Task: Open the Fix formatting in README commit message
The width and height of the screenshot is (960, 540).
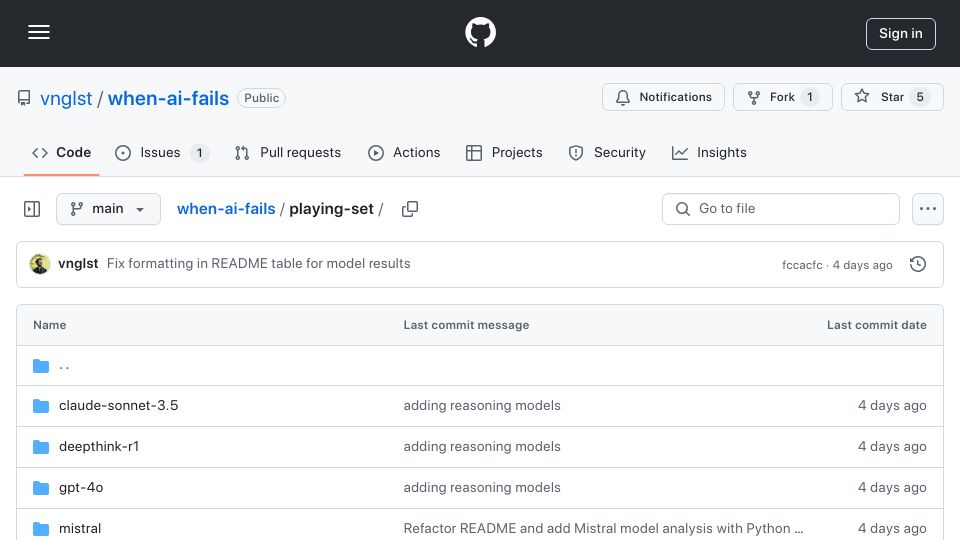Action: point(258,263)
